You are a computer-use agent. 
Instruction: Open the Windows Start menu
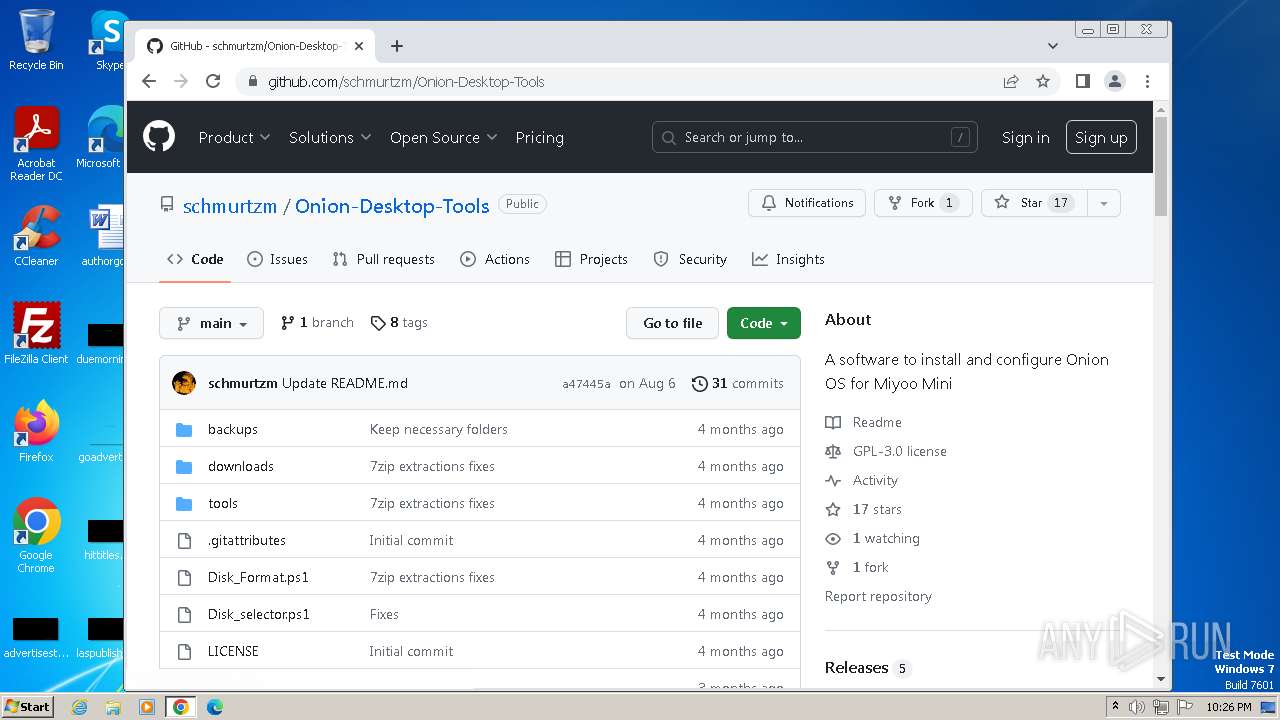coord(27,706)
